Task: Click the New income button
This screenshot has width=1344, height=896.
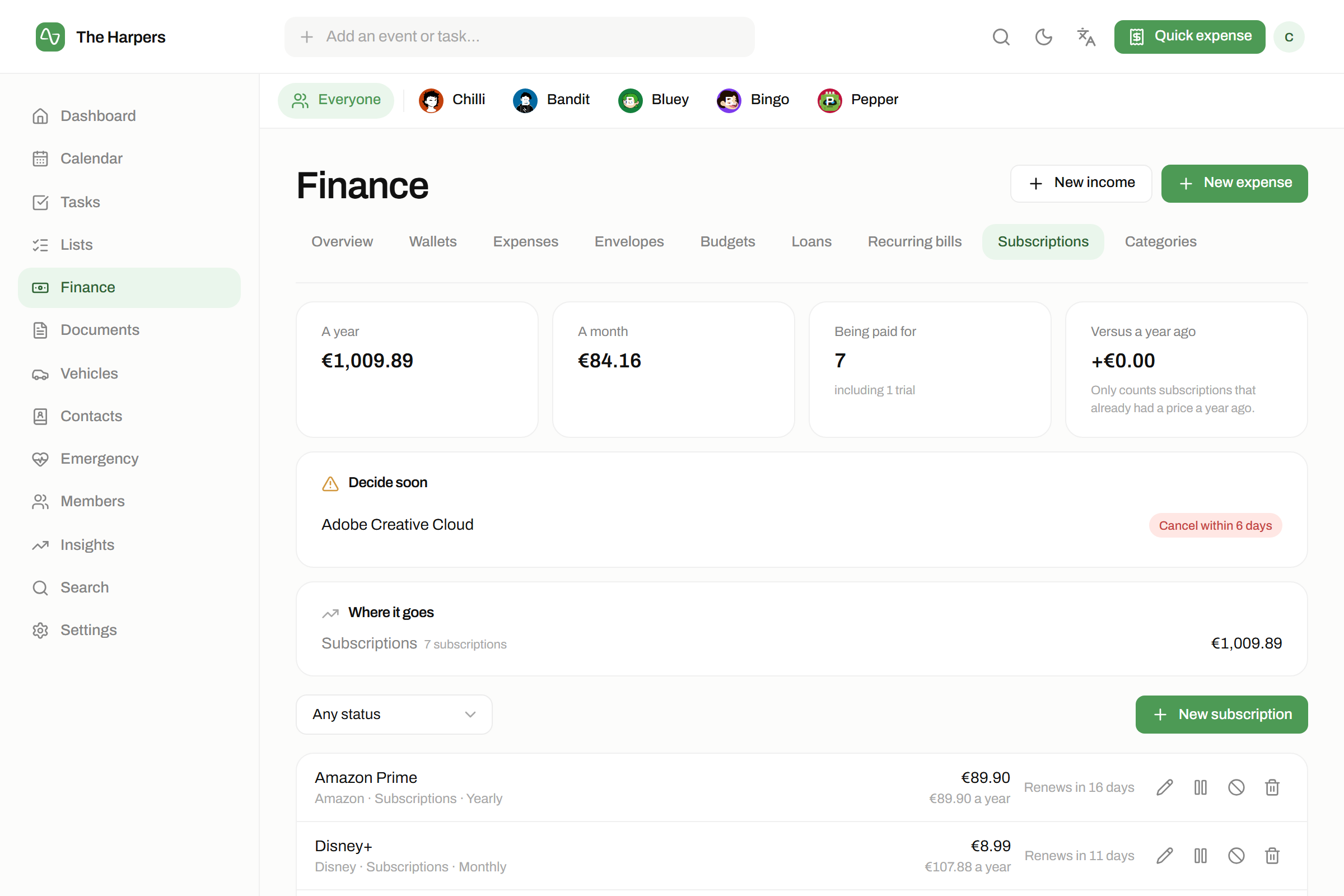Action: (x=1081, y=183)
